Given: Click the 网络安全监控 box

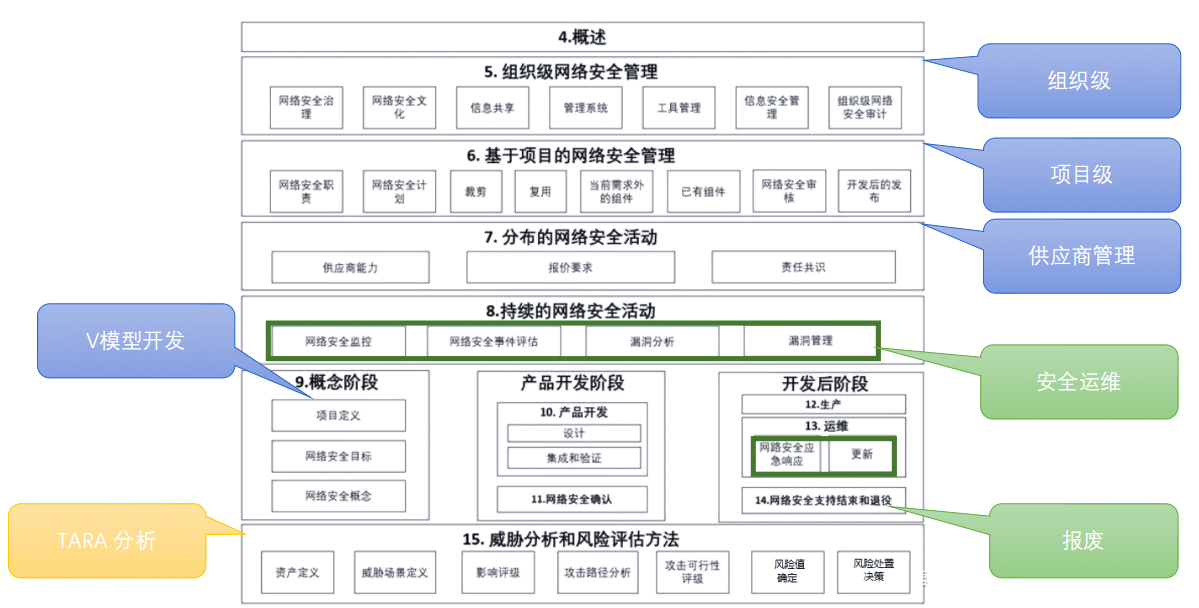Looking at the screenshot, I should (x=338, y=341).
